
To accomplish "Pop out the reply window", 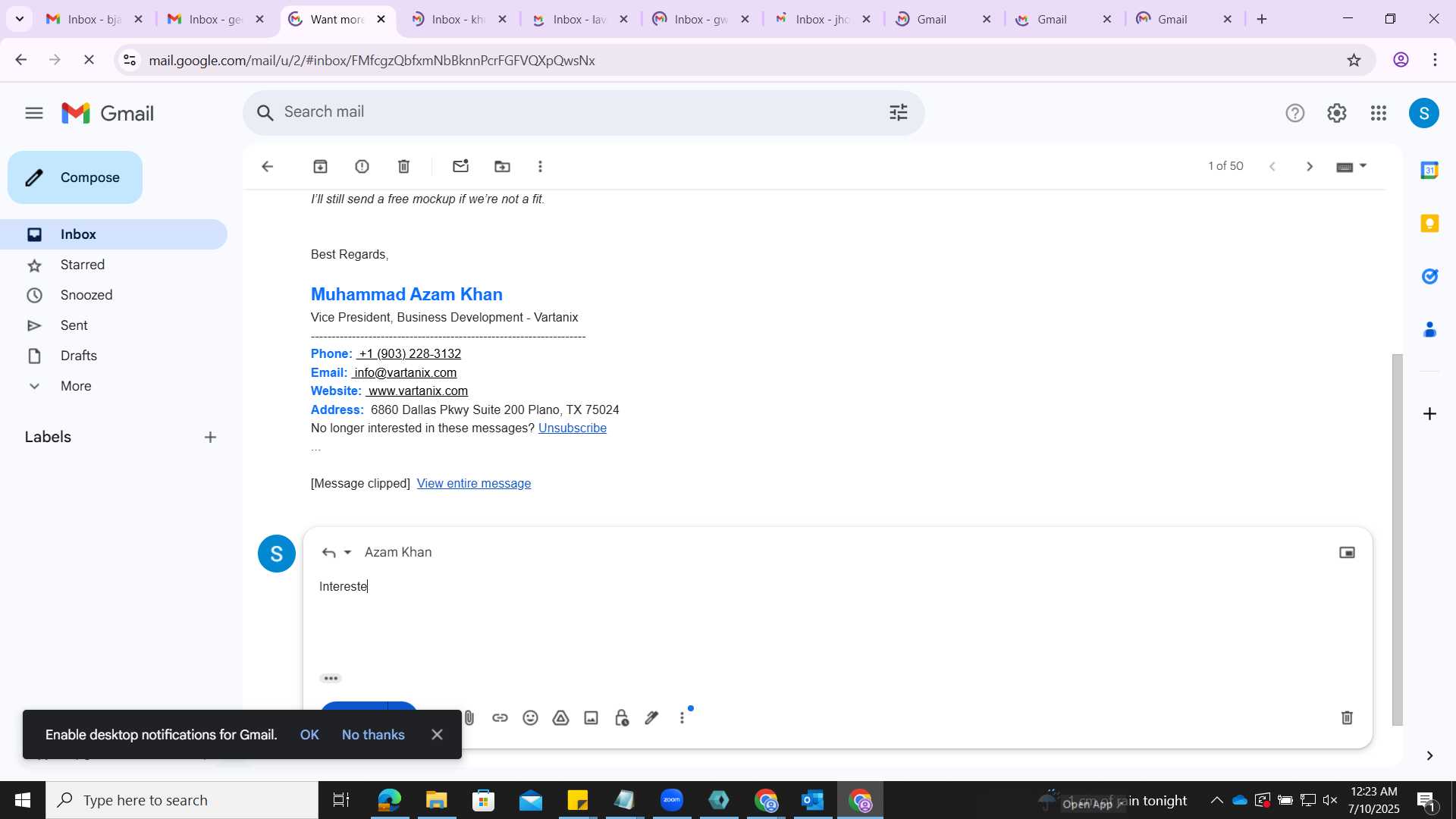I will (1347, 553).
